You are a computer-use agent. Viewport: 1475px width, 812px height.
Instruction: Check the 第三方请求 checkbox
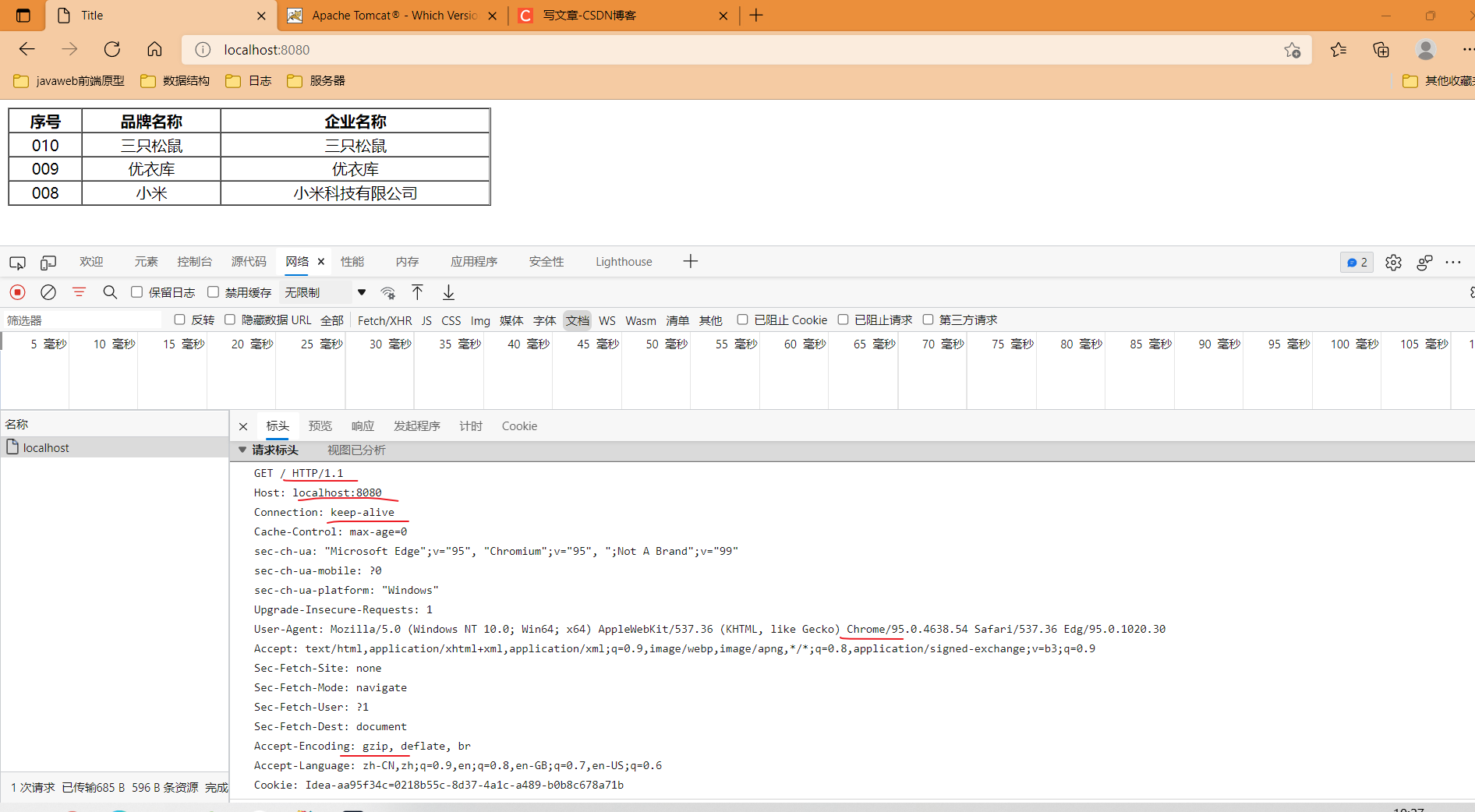928,320
